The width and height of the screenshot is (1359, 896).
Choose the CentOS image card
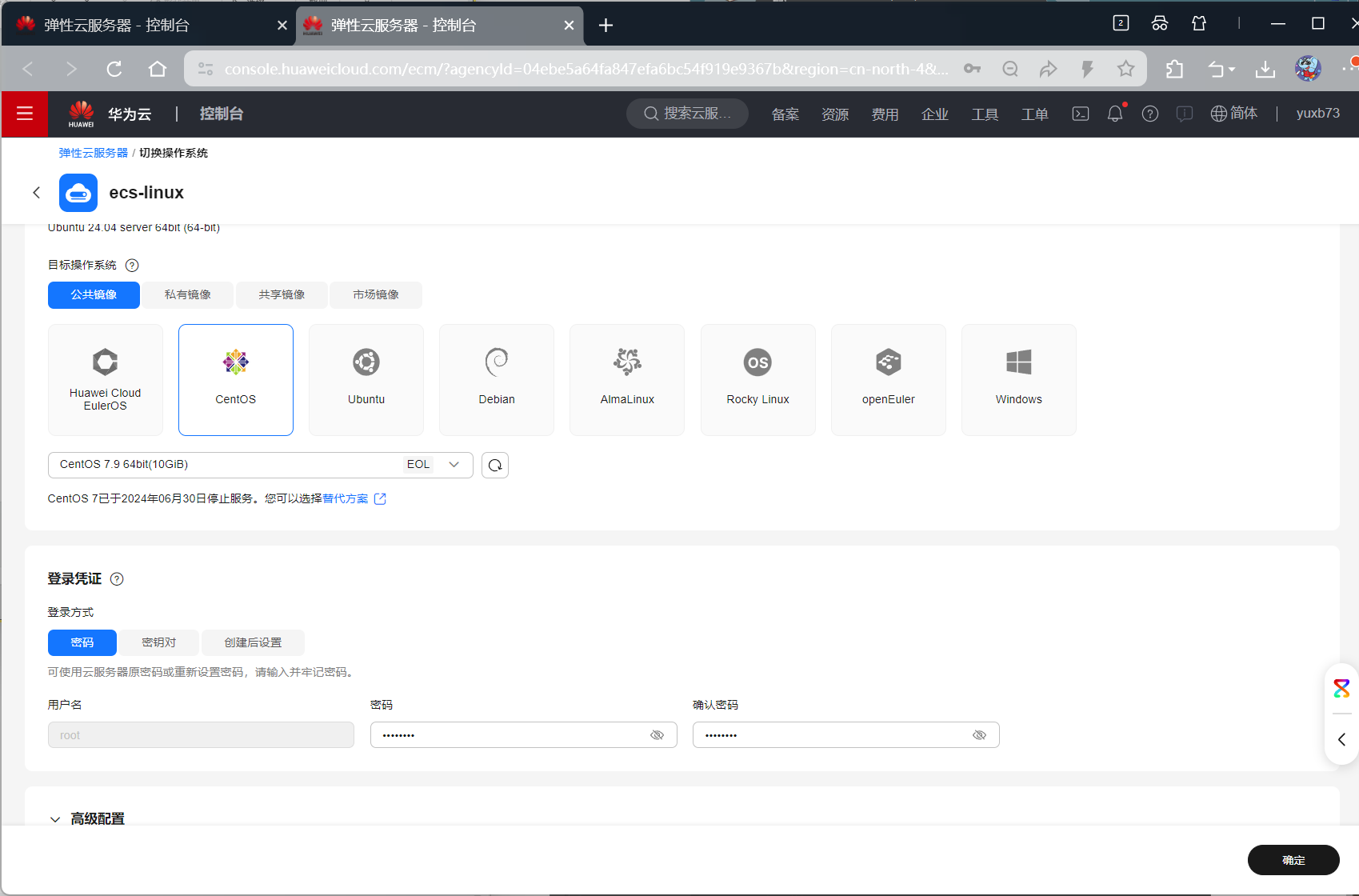click(x=236, y=380)
